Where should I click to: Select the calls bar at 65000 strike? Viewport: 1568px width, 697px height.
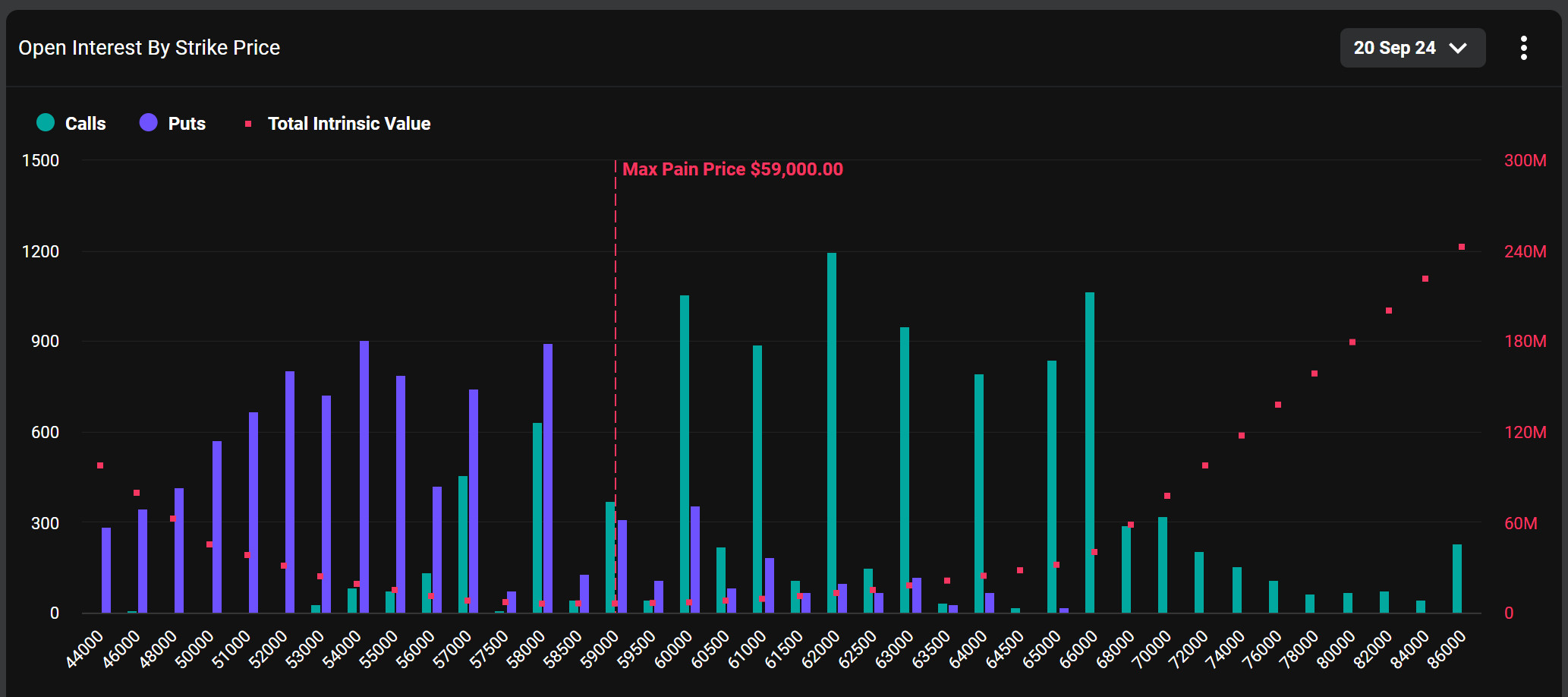1052,487
